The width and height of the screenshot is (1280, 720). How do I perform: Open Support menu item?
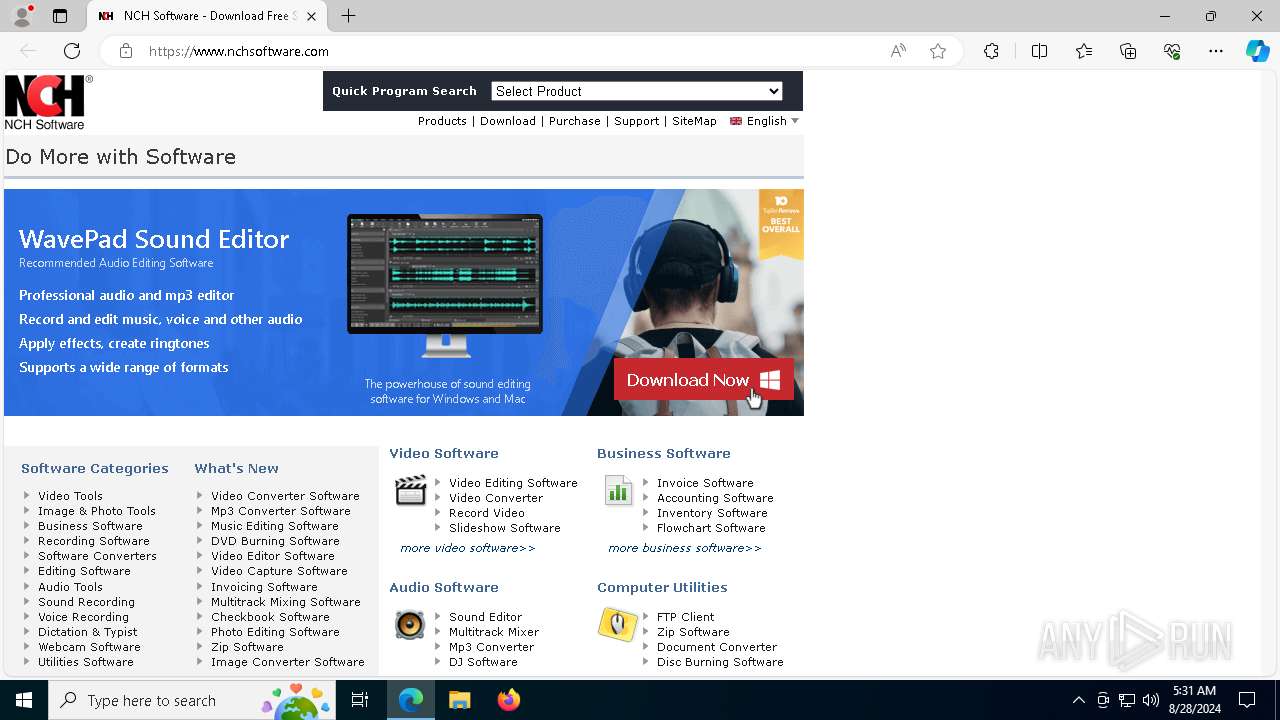tap(636, 121)
